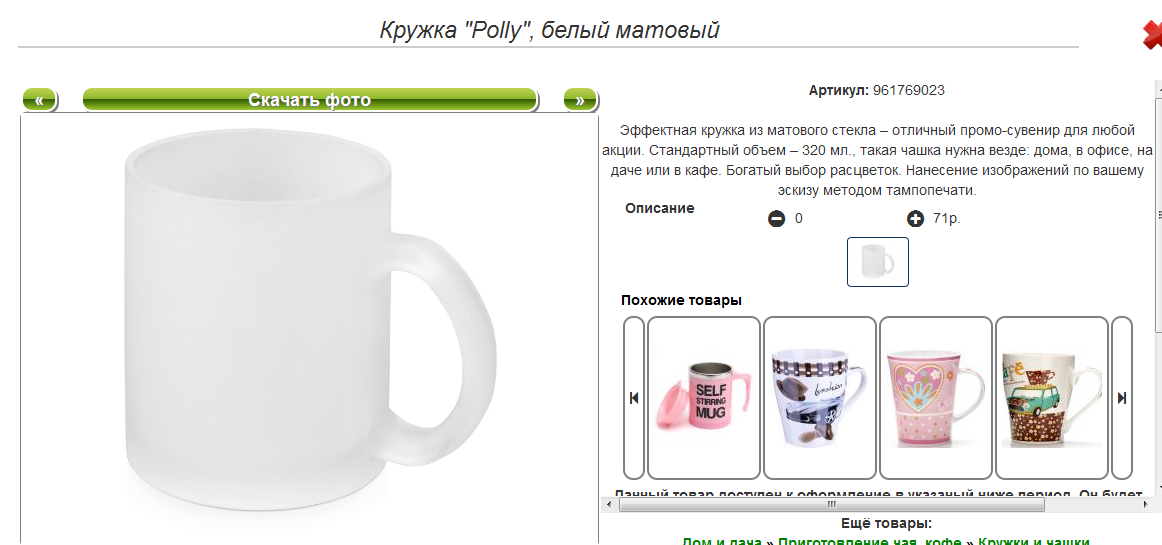Click the minus quantity icon
1162x545 pixels.
click(x=776, y=219)
